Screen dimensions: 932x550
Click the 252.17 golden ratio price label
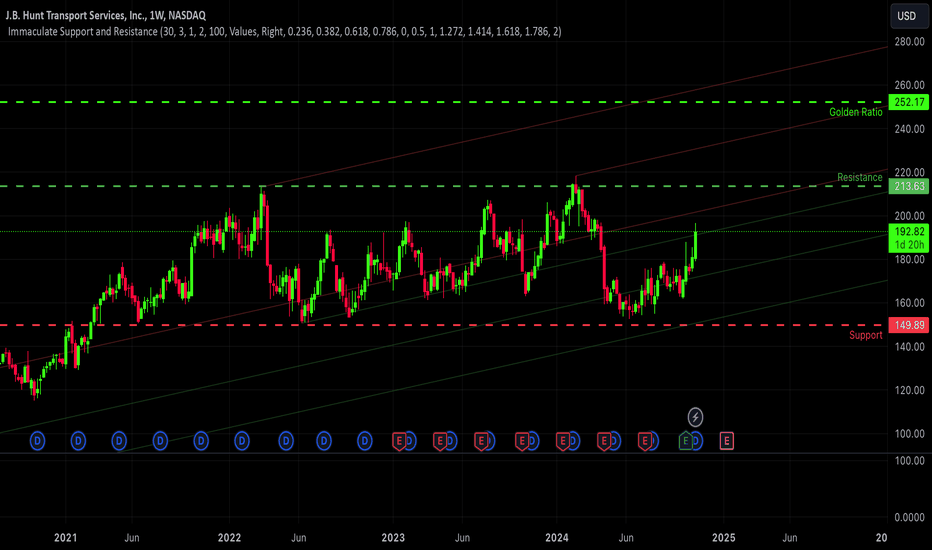pyautogui.click(x=909, y=102)
